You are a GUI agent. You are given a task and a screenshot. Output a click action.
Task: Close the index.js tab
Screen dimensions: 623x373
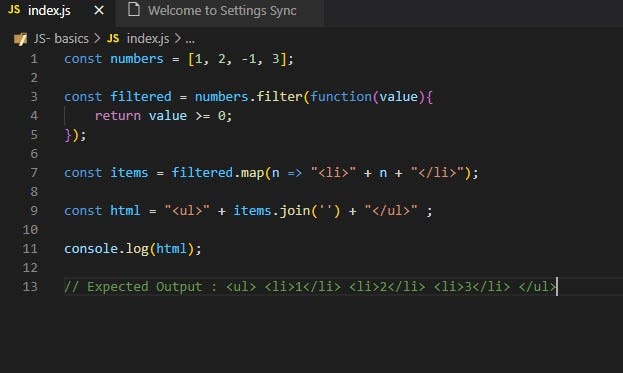(99, 10)
